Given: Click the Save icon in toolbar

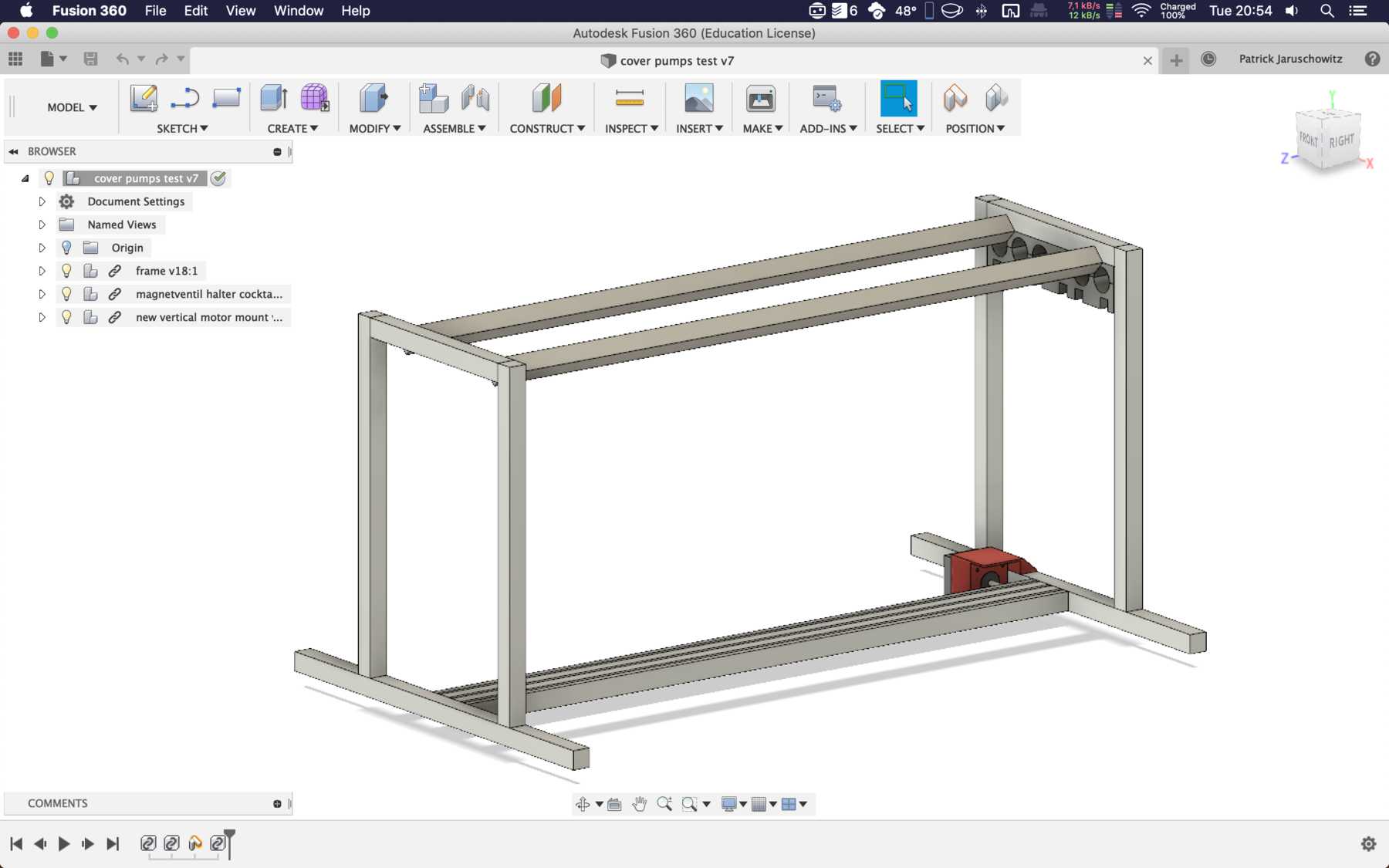Looking at the screenshot, I should [90, 59].
